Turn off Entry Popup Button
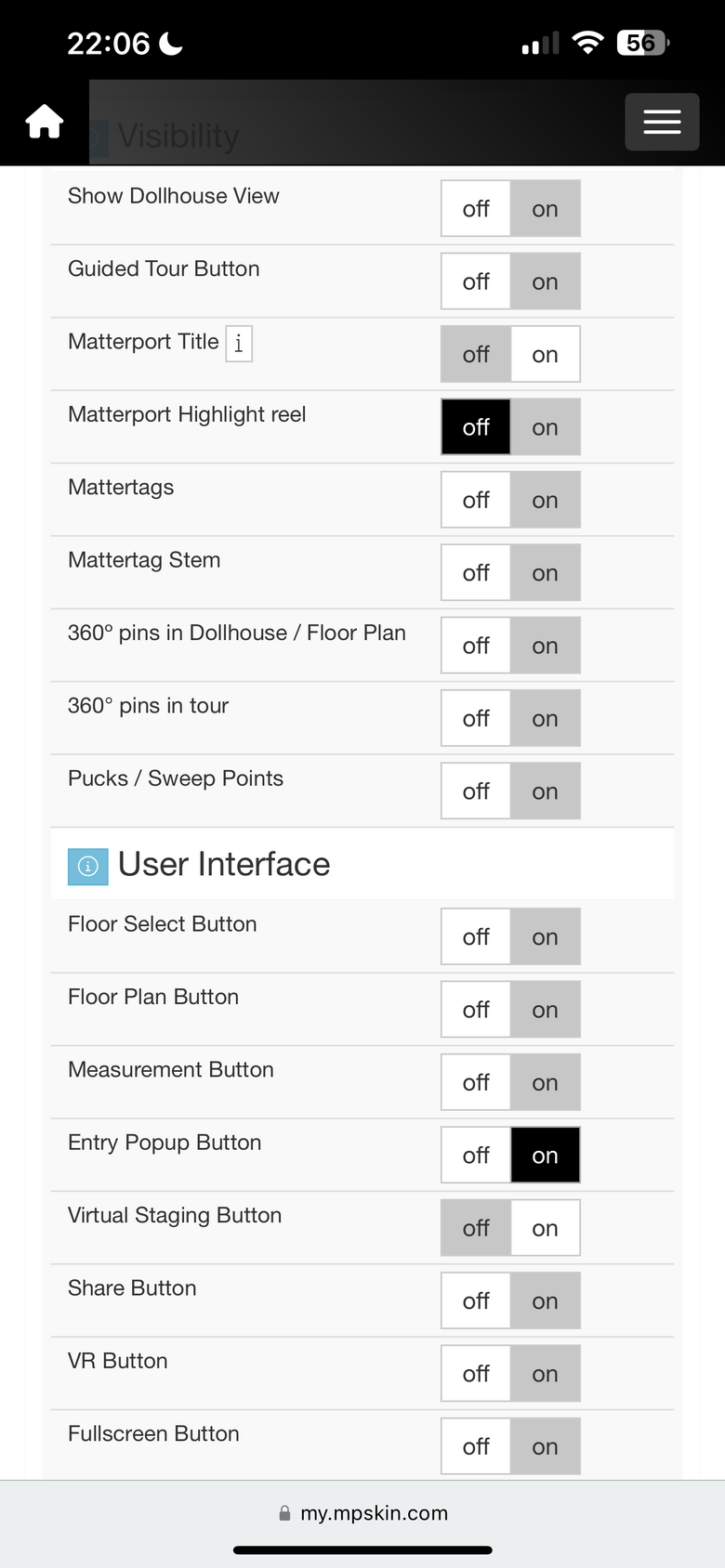Viewport: 725px width, 1568px height. click(x=476, y=1156)
